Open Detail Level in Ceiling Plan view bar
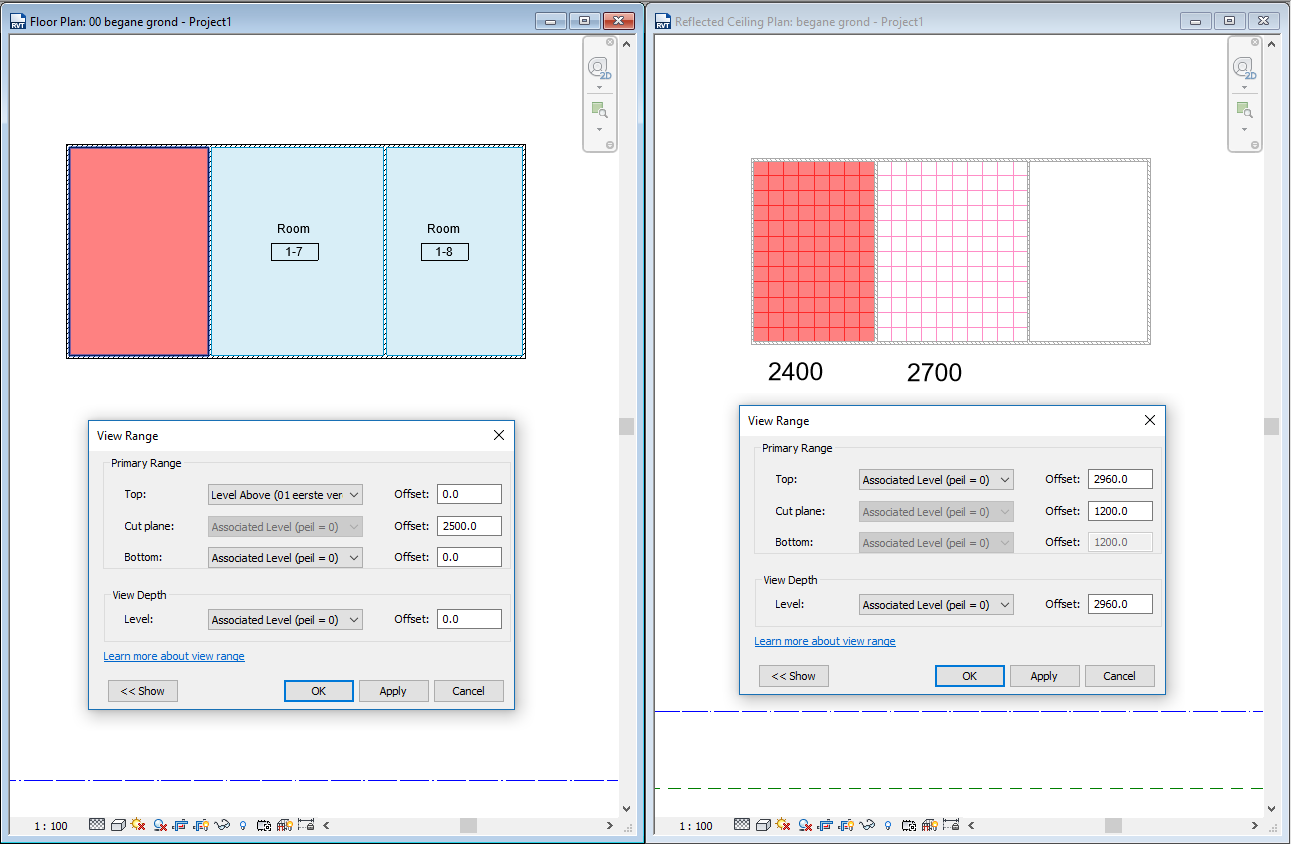Screen dimensions: 1292x844 pos(742,825)
